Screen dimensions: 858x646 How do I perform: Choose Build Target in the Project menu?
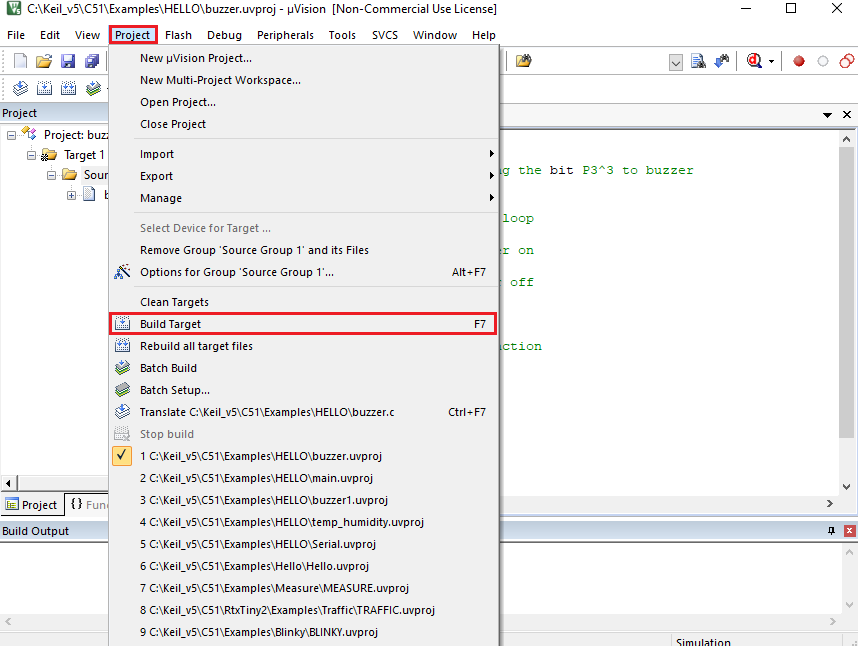304,324
